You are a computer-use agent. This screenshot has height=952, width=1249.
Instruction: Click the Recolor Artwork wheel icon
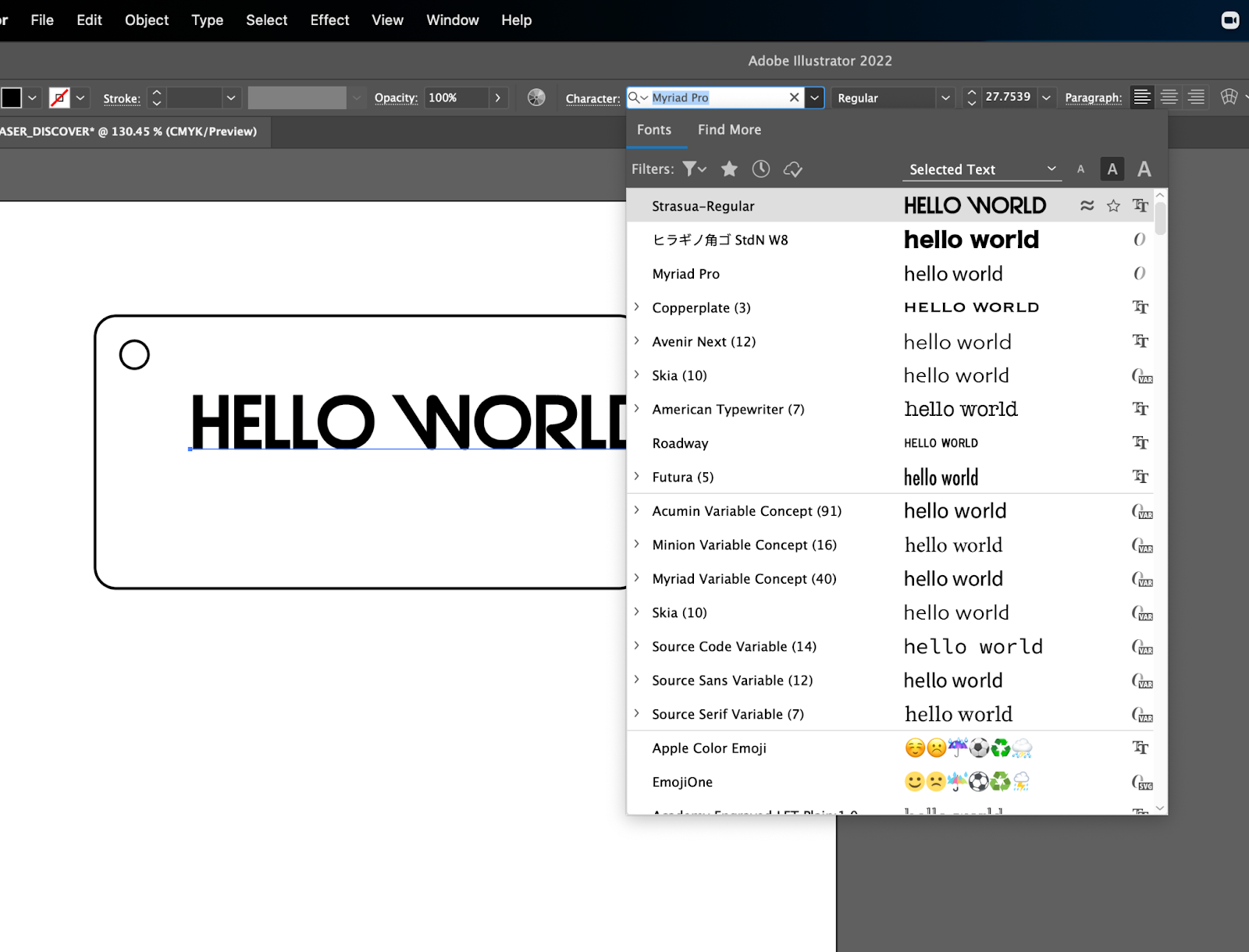tap(536, 98)
